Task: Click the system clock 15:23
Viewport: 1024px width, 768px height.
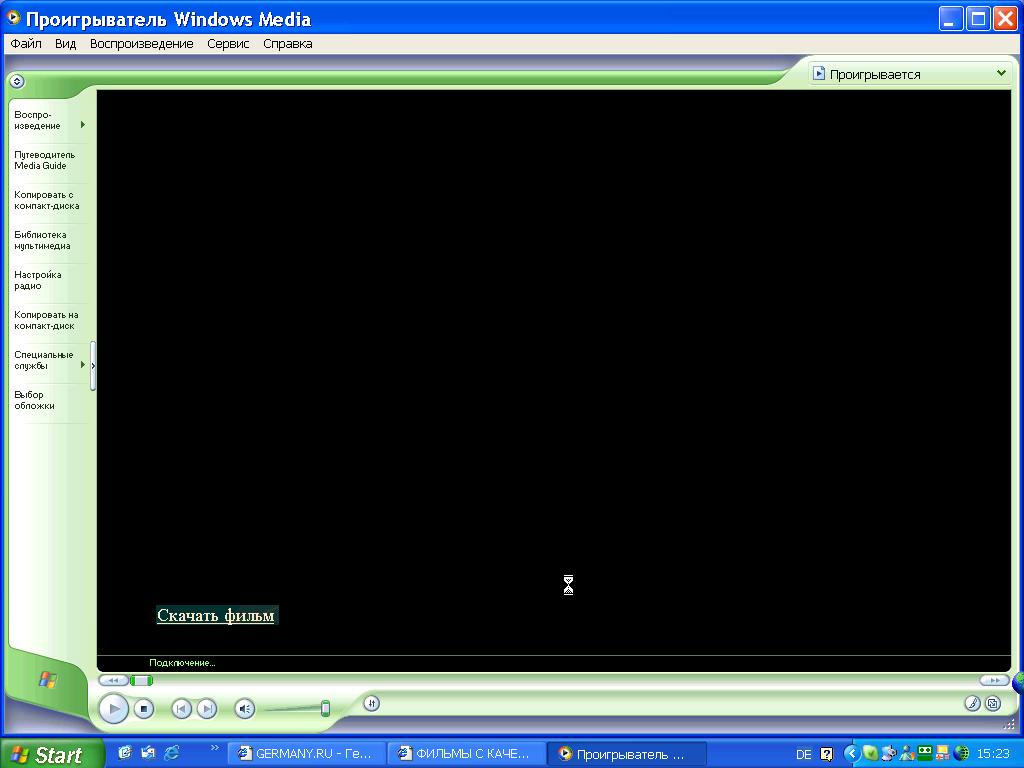Action: (x=993, y=754)
